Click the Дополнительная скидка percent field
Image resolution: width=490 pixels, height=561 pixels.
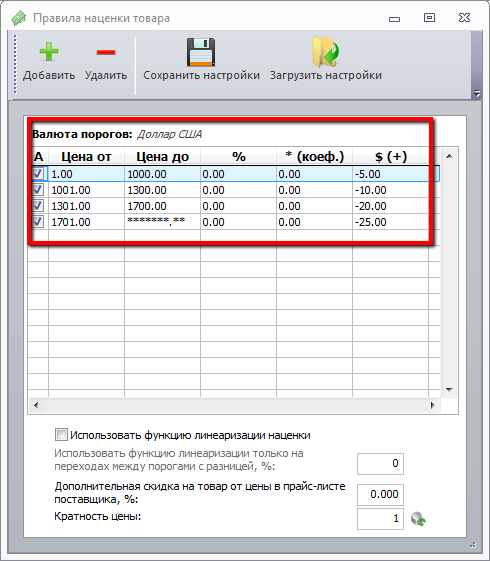click(x=380, y=494)
